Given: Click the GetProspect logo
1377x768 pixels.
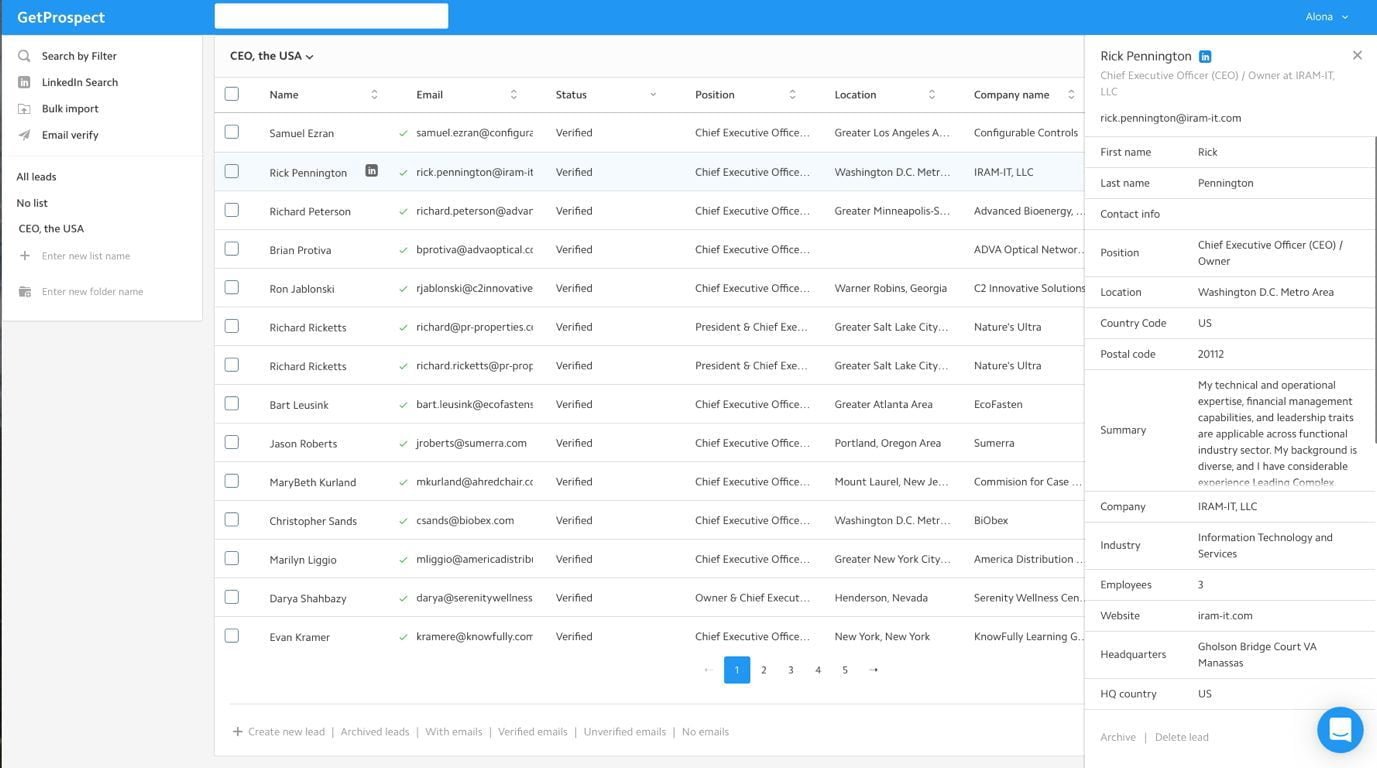Looking at the screenshot, I should pos(61,17).
